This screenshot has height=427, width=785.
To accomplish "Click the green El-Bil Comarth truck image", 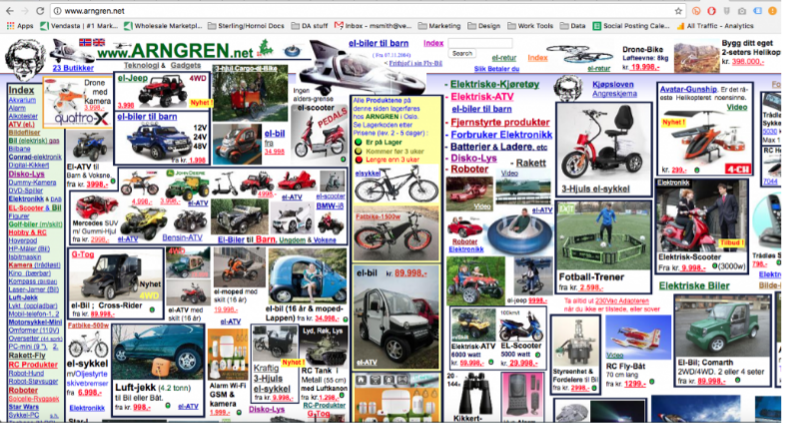I will click(x=722, y=327).
